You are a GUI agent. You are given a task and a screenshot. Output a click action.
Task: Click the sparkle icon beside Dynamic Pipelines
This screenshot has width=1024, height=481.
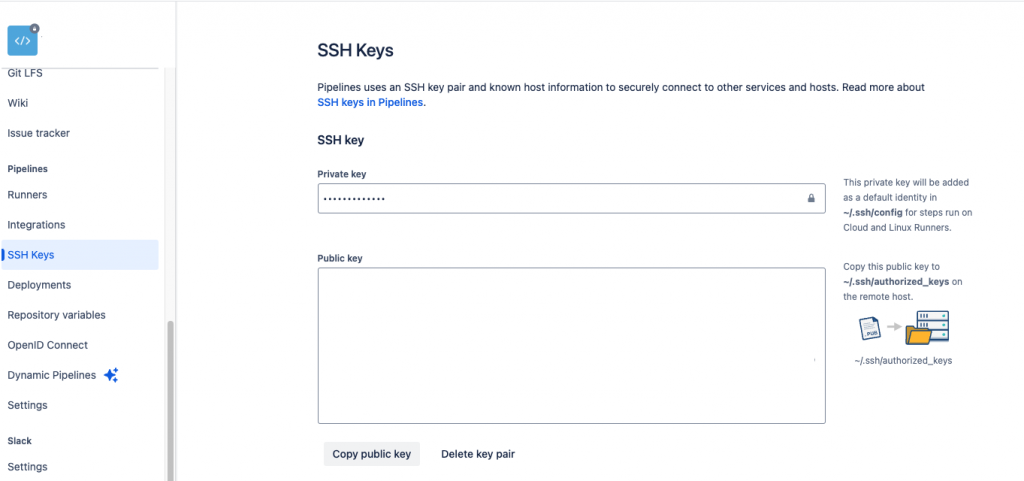pyautogui.click(x=111, y=375)
